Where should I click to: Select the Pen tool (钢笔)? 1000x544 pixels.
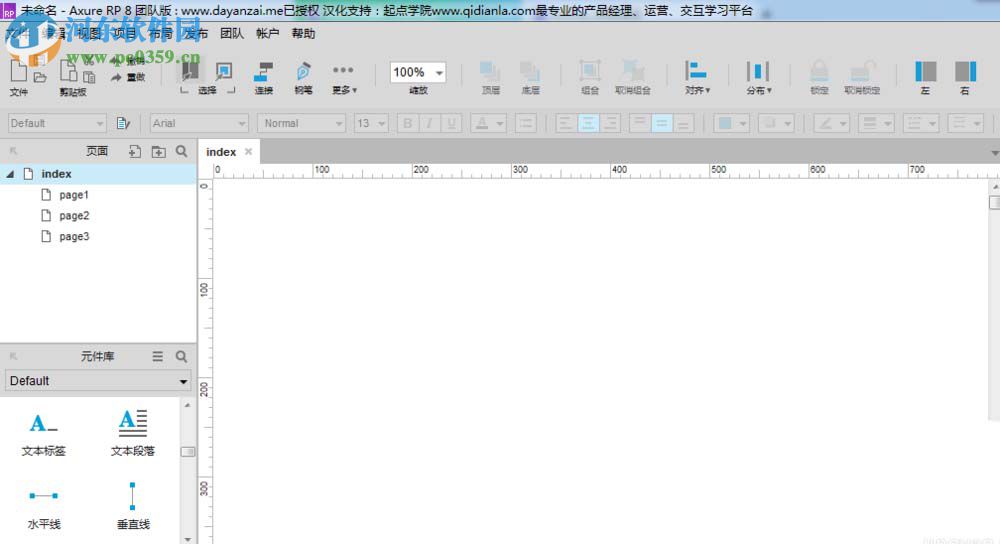pyautogui.click(x=304, y=78)
